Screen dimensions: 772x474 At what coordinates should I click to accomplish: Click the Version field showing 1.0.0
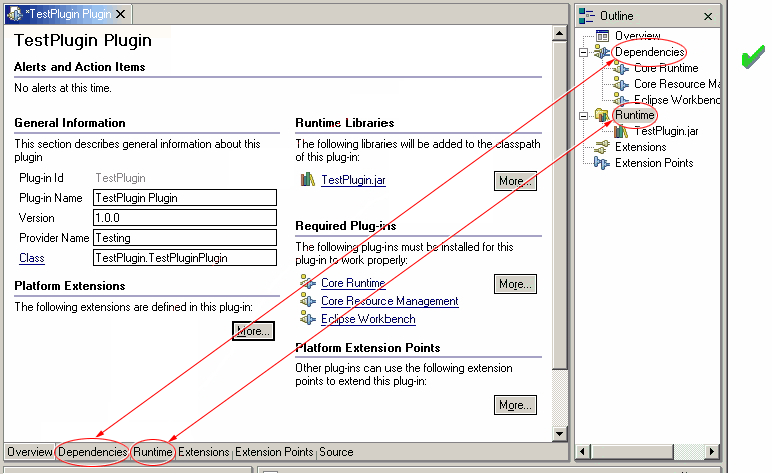[x=185, y=218]
